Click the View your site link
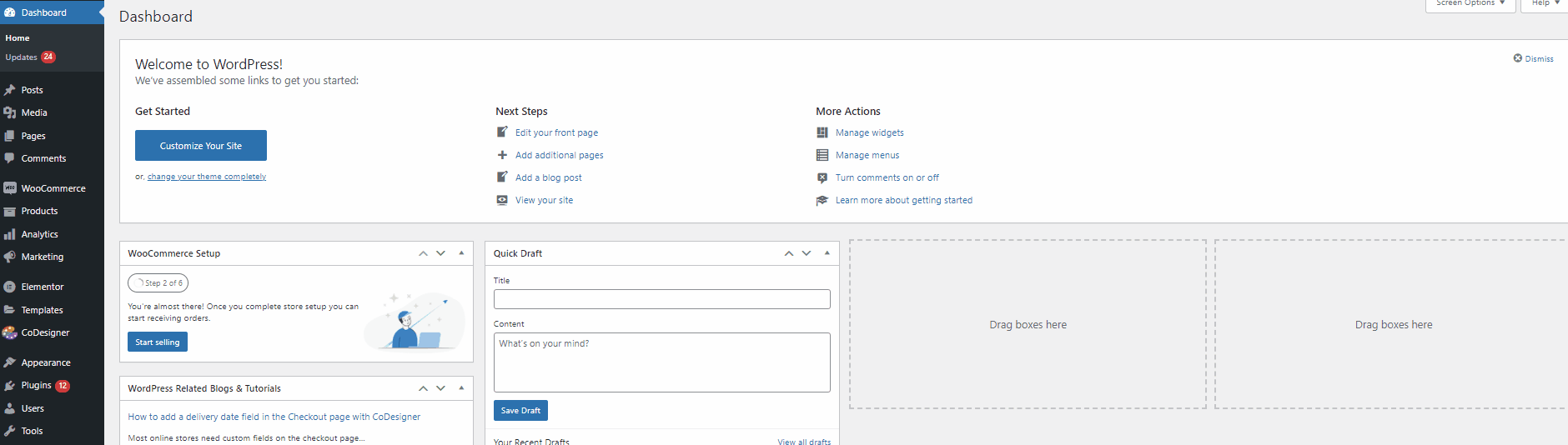This screenshot has width=1568, height=445. pos(544,200)
